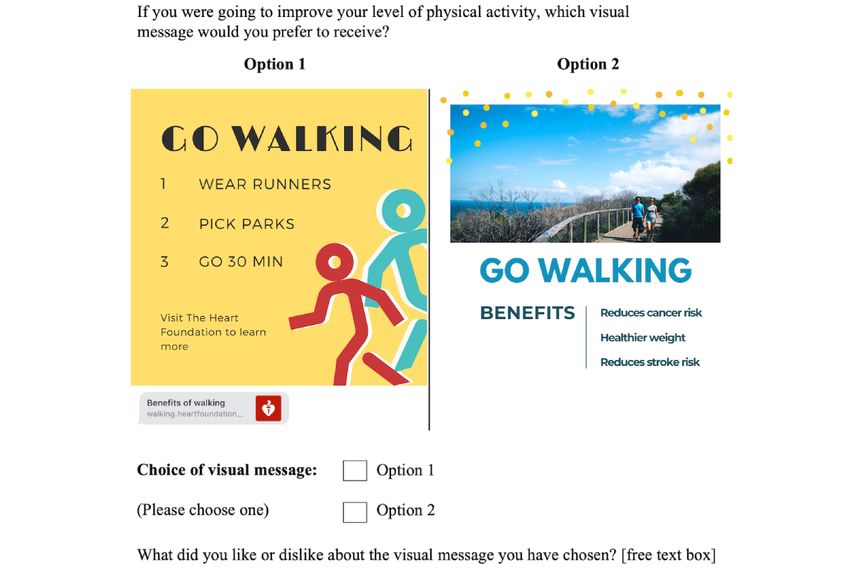This screenshot has width=850, height=569.
Task: Select the coastal walking photo
Action: [x=585, y=173]
